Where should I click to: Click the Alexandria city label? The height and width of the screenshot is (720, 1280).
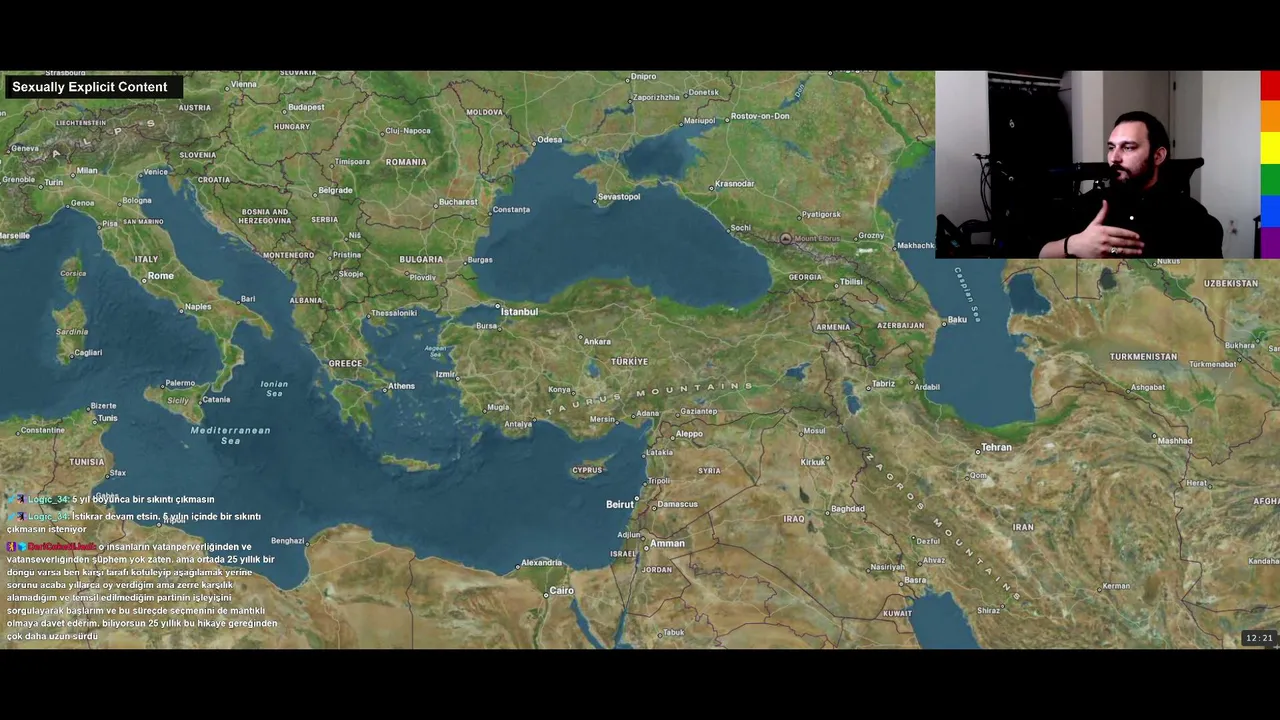click(x=541, y=563)
